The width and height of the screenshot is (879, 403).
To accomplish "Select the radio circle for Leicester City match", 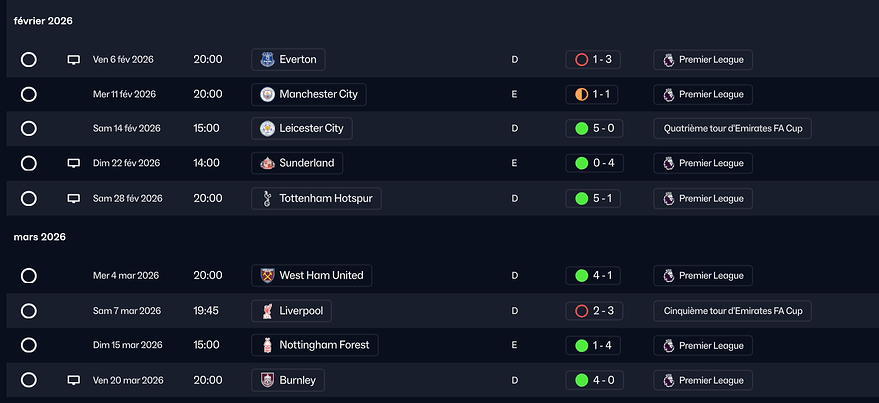I will [x=29, y=129].
